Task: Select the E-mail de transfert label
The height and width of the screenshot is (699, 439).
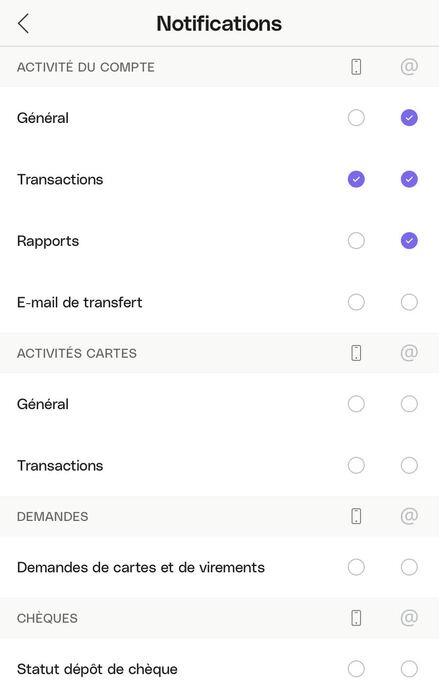Action: coord(79,302)
